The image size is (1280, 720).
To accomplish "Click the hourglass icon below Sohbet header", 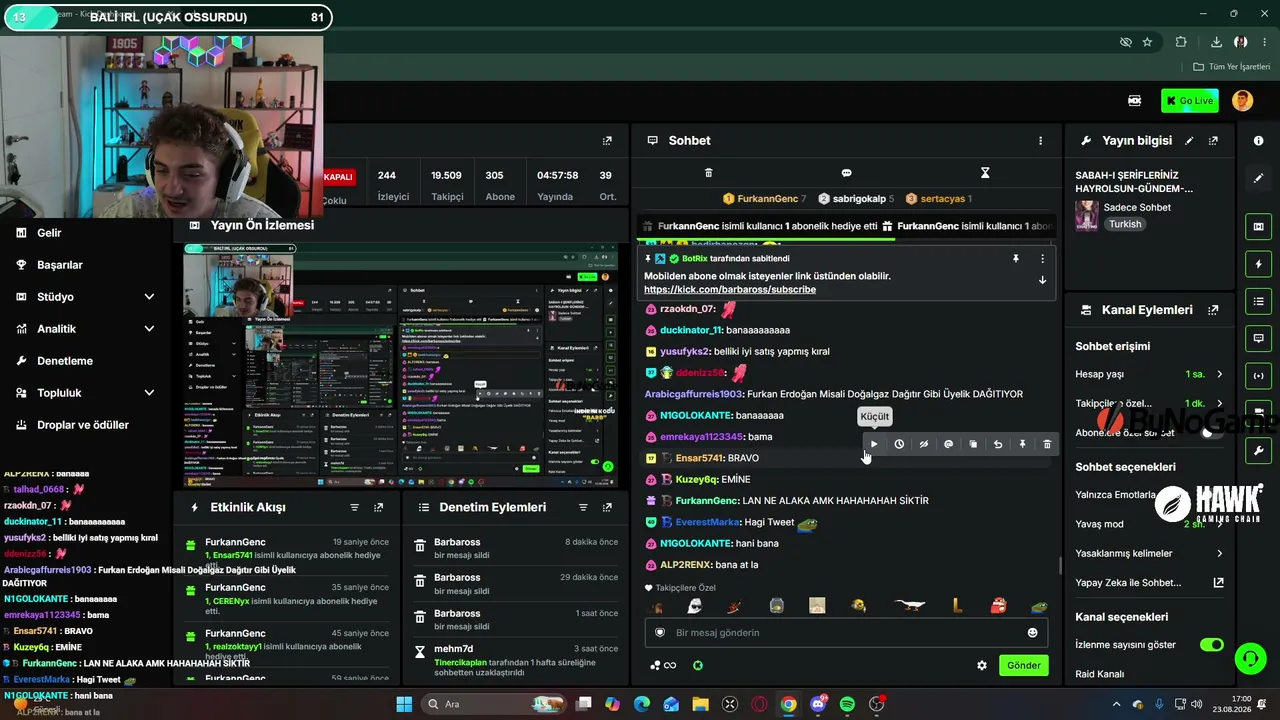I will click(985, 173).
